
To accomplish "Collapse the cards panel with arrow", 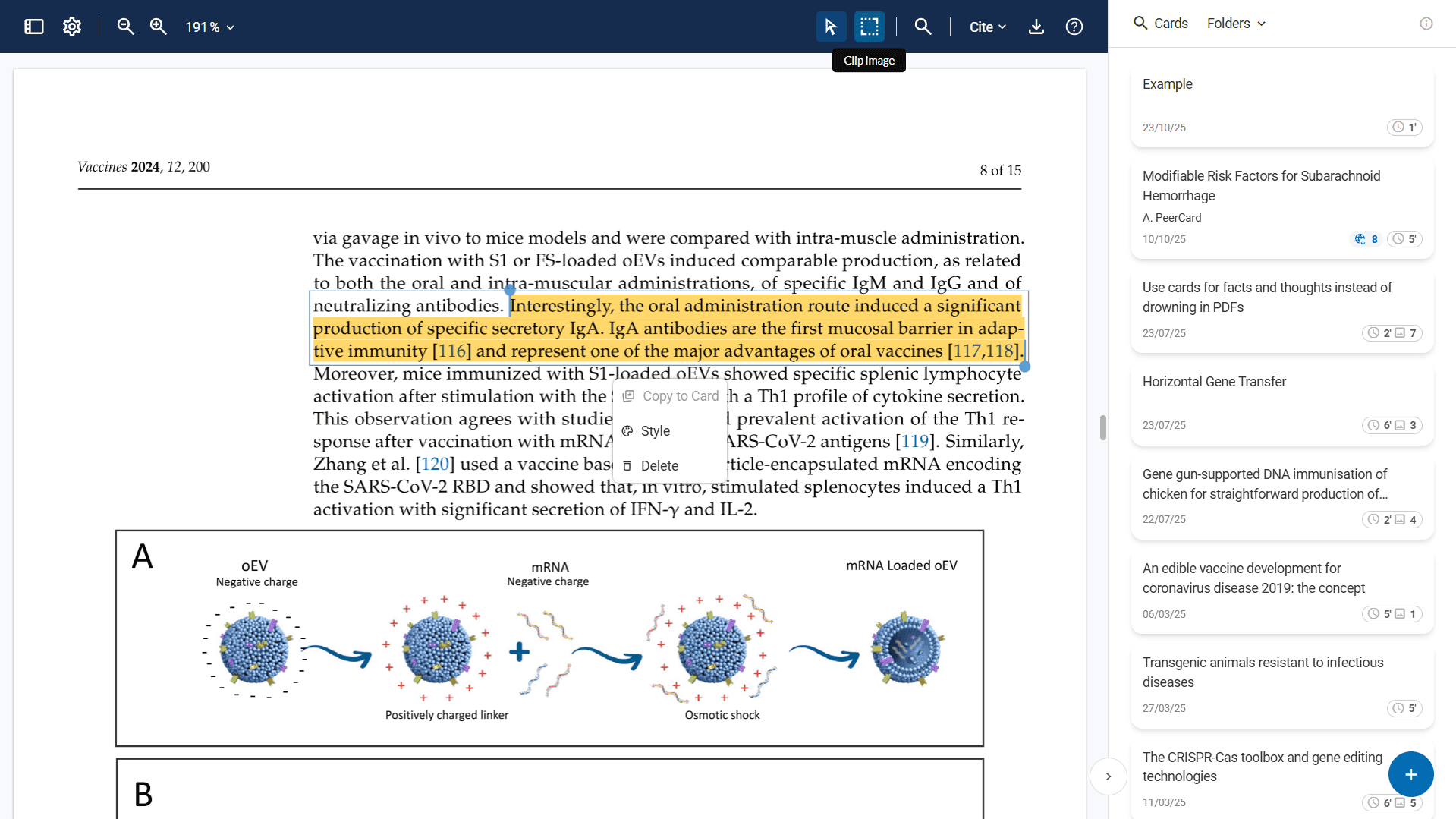I will pyautogui.click(x=1108, y=776).
